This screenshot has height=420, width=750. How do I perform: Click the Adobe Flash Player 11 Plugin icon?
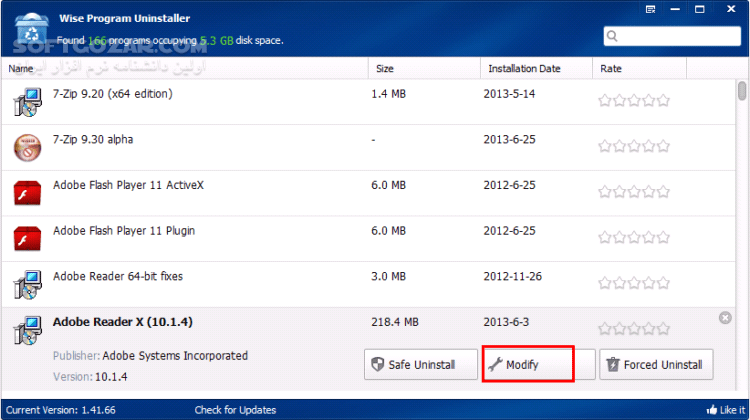[27, 238]
